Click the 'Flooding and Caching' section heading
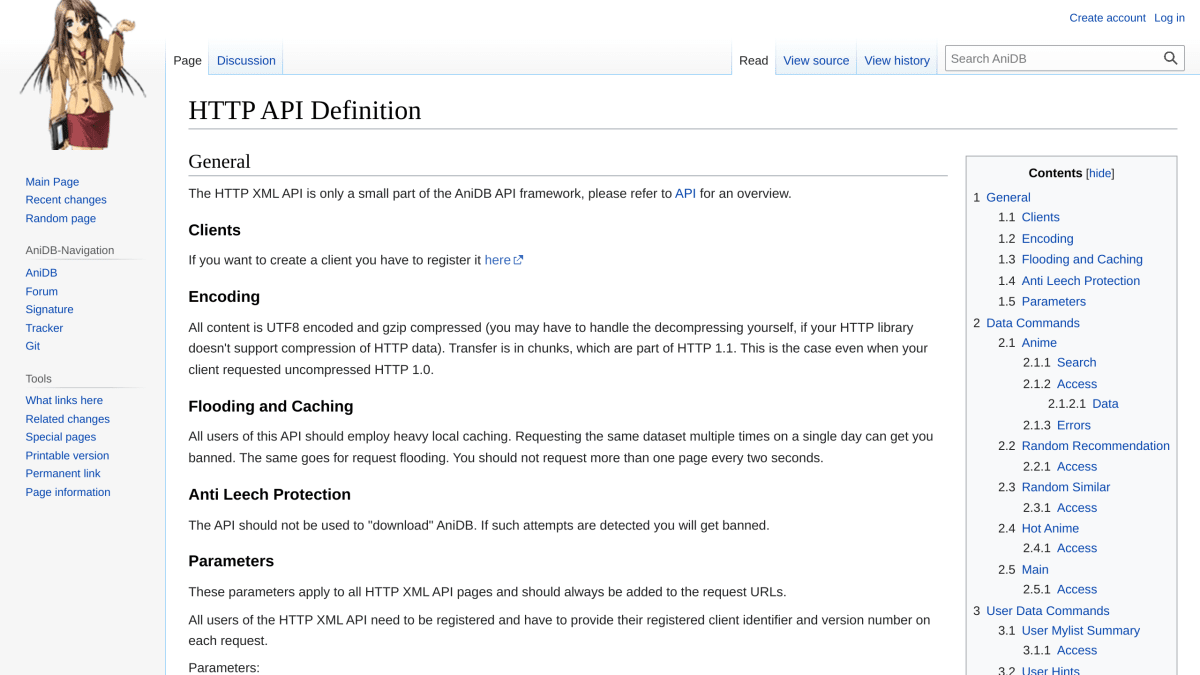This screenshot has height=675, width=1200. 271,406
